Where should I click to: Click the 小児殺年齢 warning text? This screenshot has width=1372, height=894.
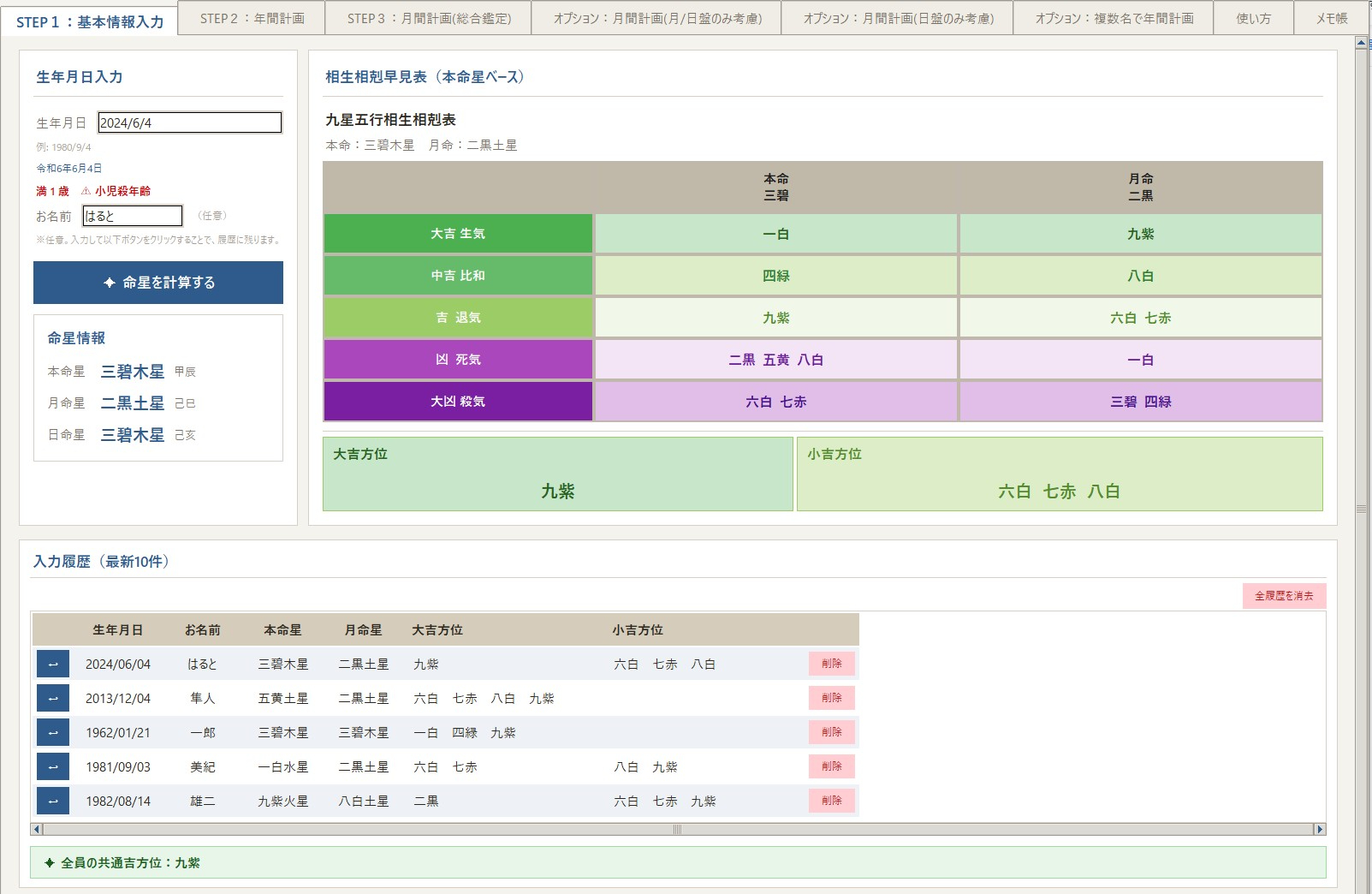116,191
